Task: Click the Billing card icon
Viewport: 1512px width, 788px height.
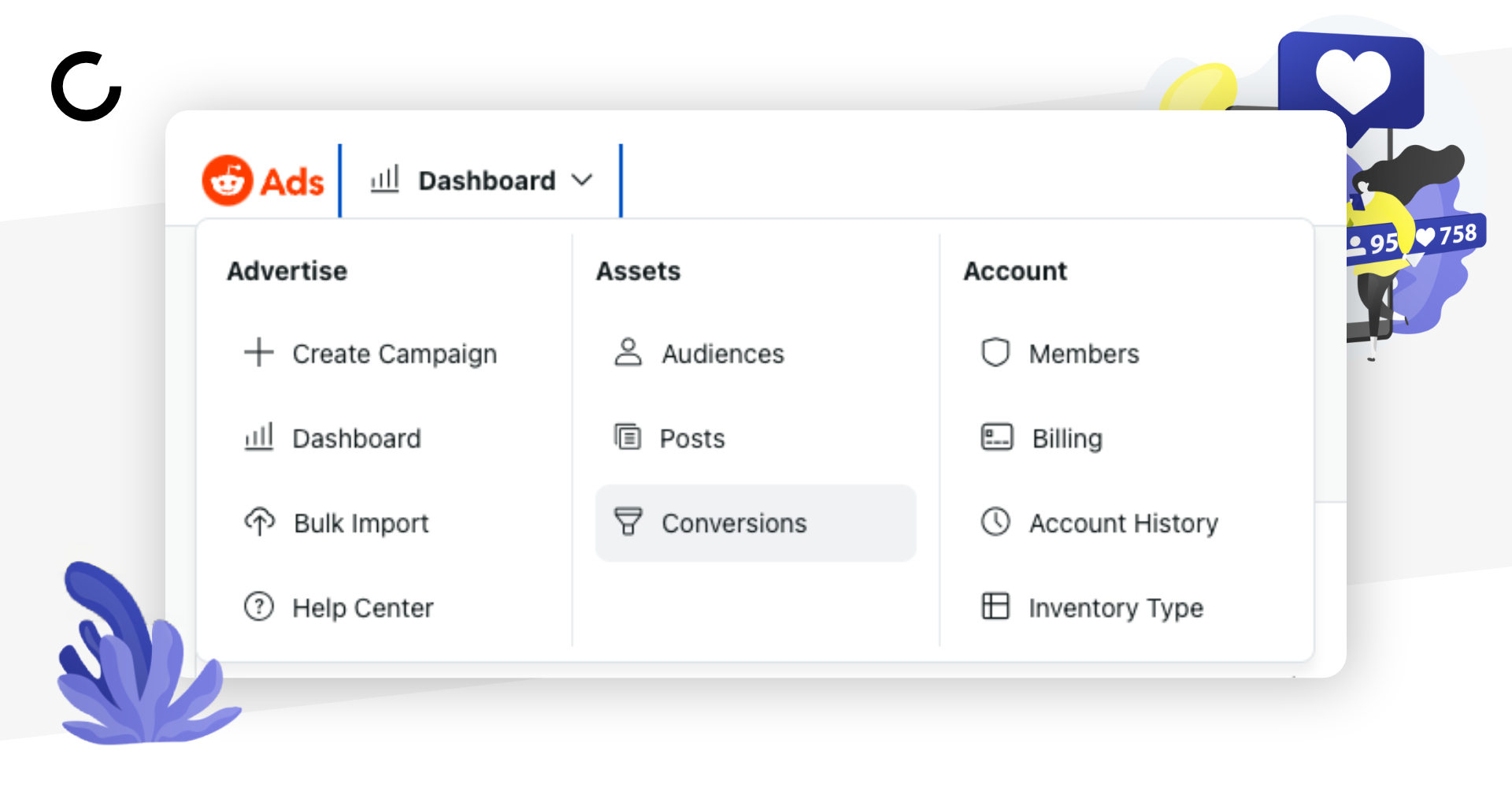Action: click(x=997, y=437)
